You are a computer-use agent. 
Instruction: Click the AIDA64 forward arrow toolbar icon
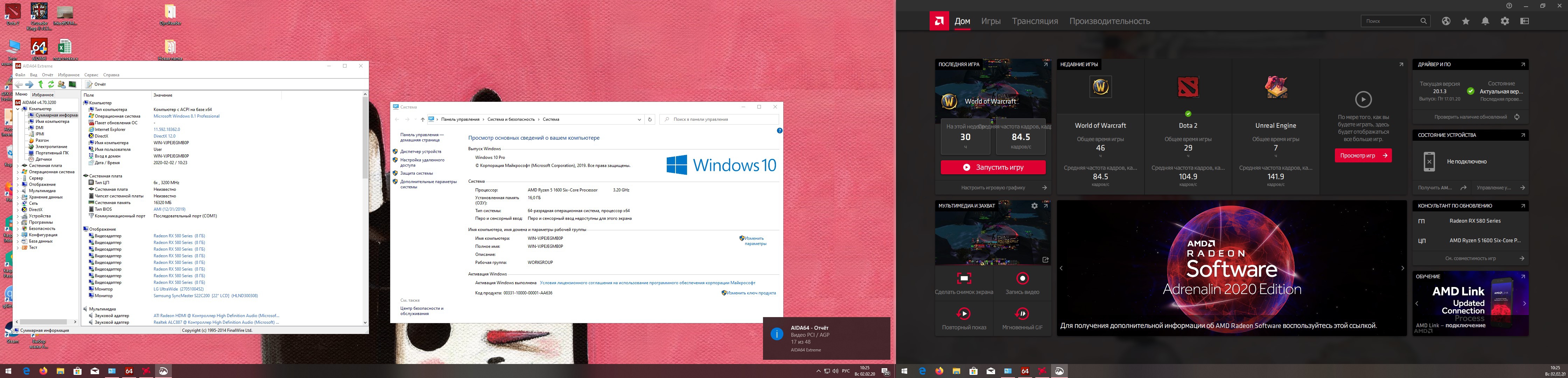tap(29, 85)
